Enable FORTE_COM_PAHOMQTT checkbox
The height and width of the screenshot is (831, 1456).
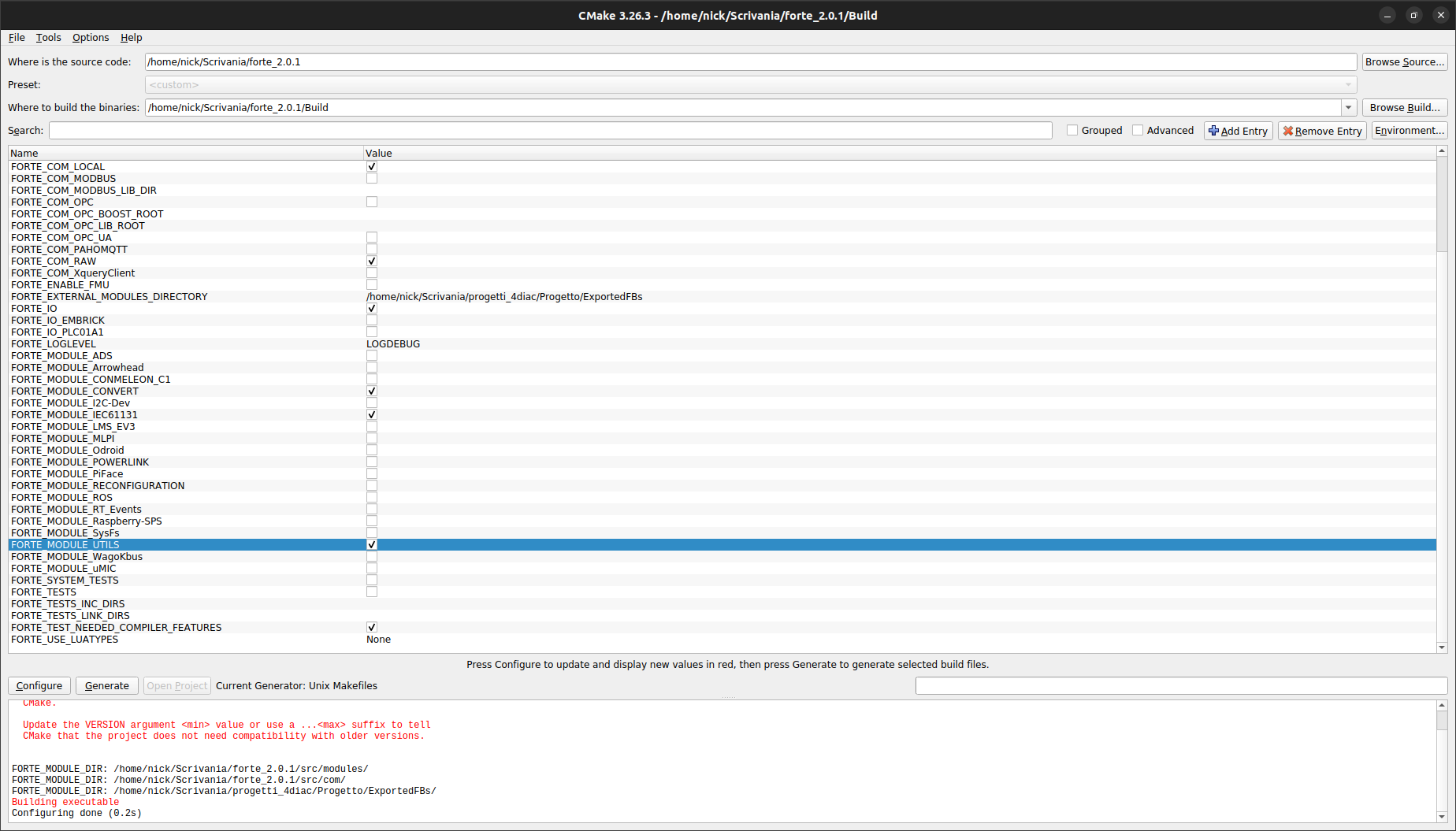coord(372,249)
